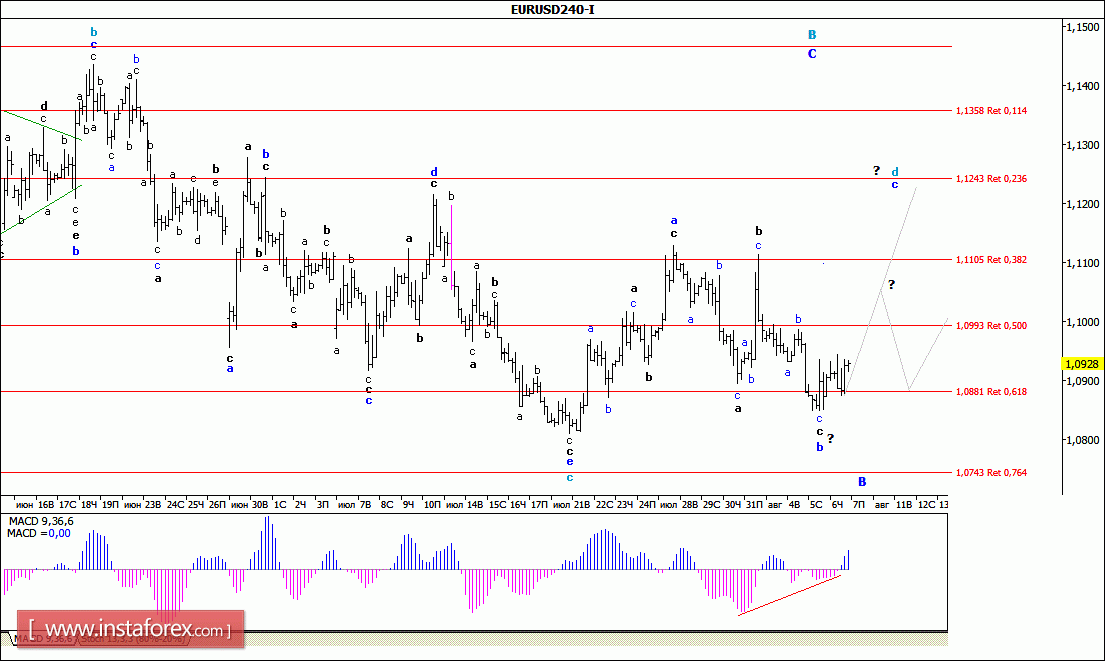The image size is (1105, 661).
Task: Click the current price tag 1,0928
Action: [x=1082, y=364]
